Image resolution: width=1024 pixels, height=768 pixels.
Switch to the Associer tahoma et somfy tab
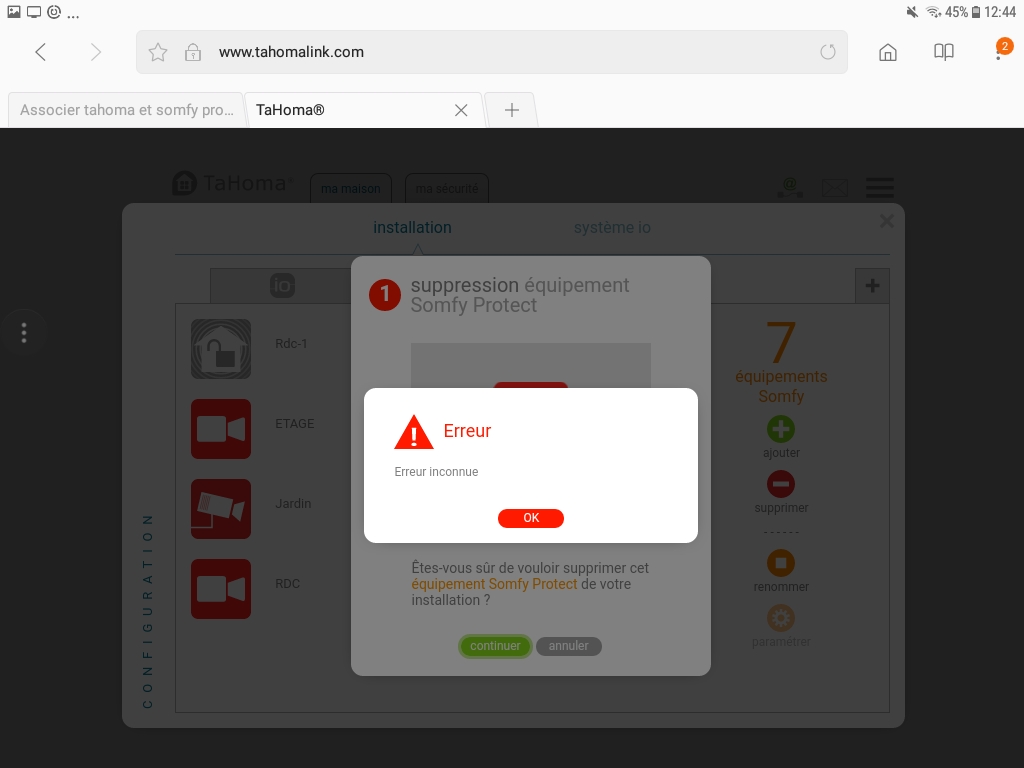[126, 110]
